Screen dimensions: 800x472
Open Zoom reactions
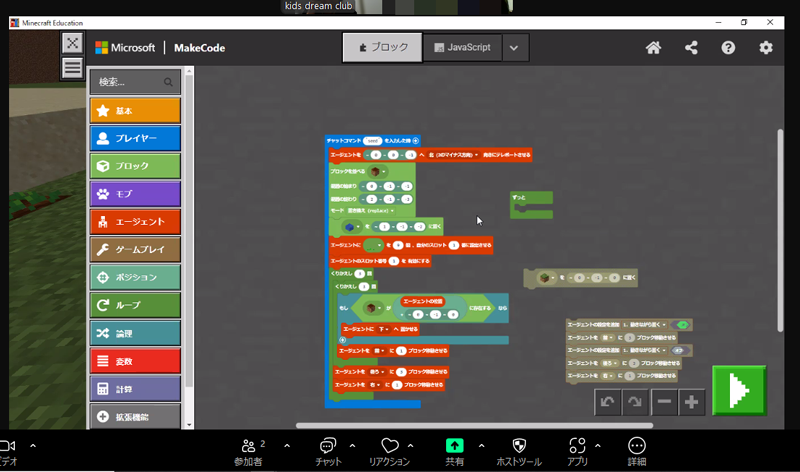pos(389,452)
